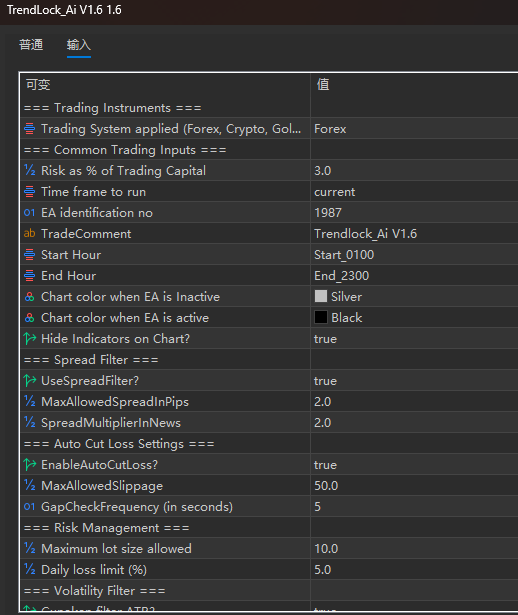
Task: Click the integer icon beside EA identification no
Action: [29, 213]
